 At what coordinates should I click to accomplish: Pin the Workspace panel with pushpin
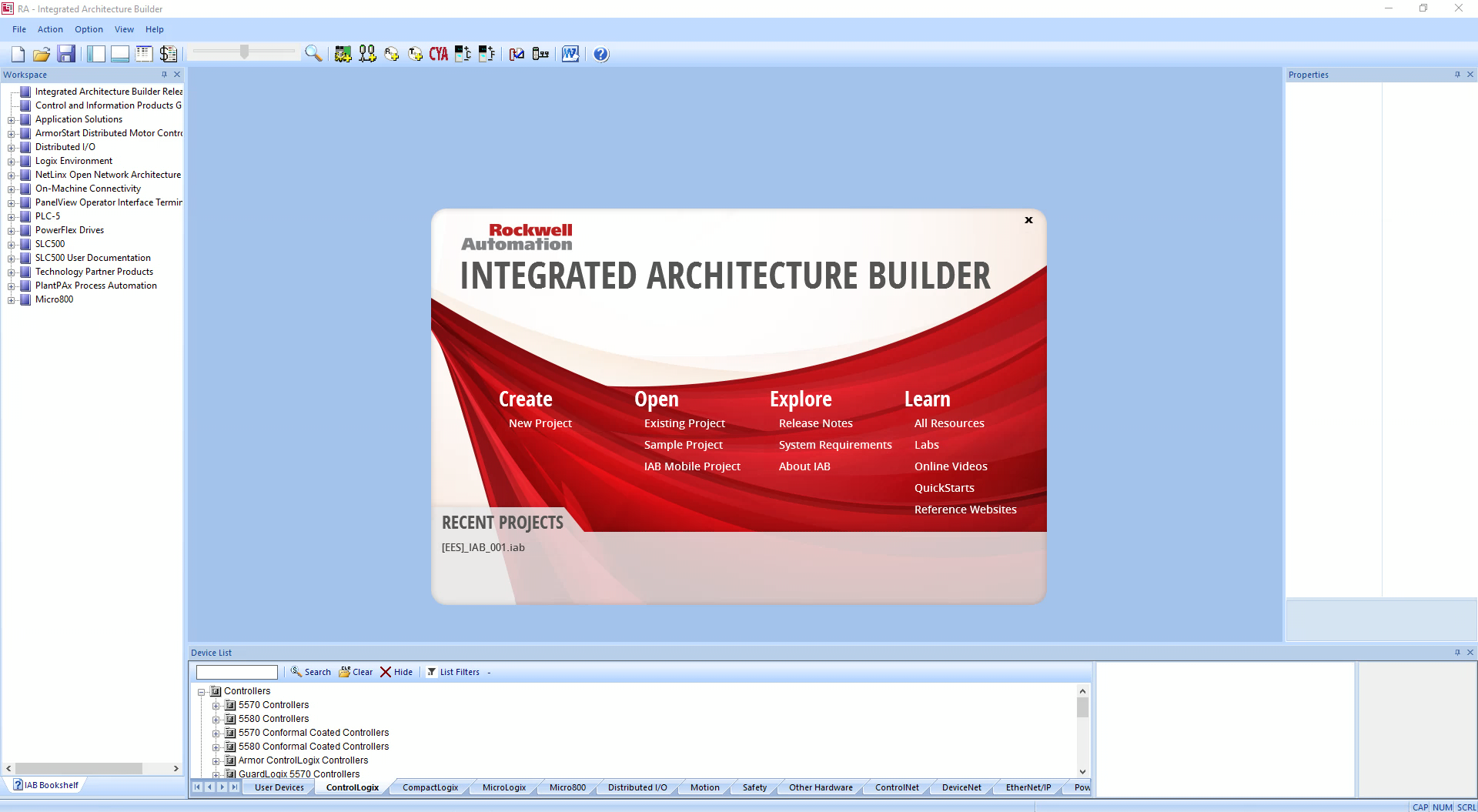[x=164, y=75]
